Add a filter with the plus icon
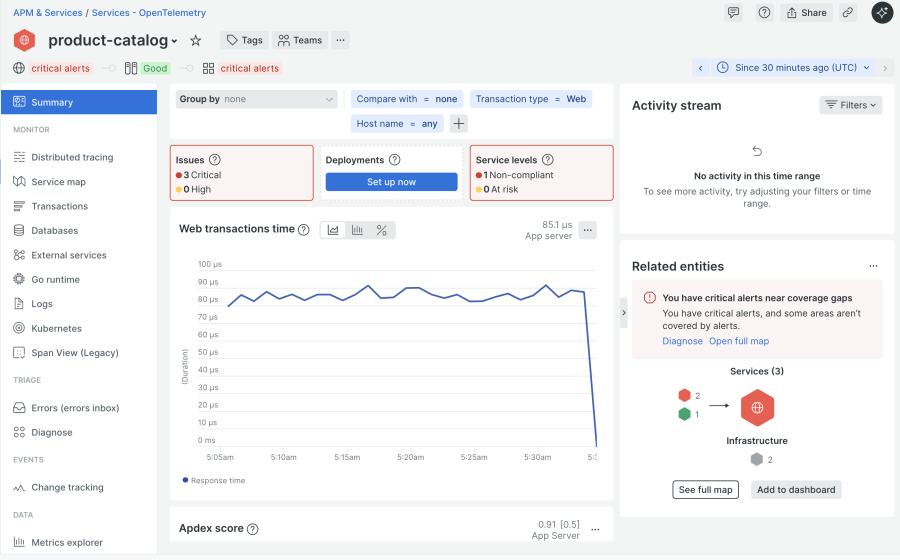Viewport: 900px width, 560px height. pos(459,123)
